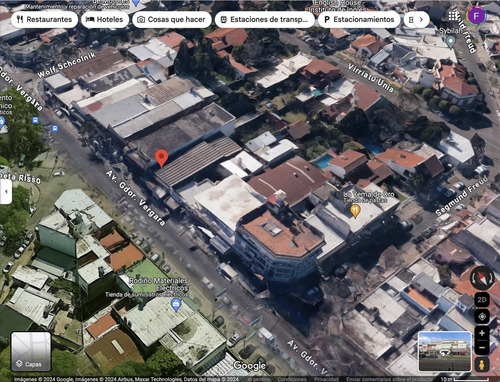Click the vehicle repair shop pin at top
This screenshot has width=500, height=382.
(136, 3)
